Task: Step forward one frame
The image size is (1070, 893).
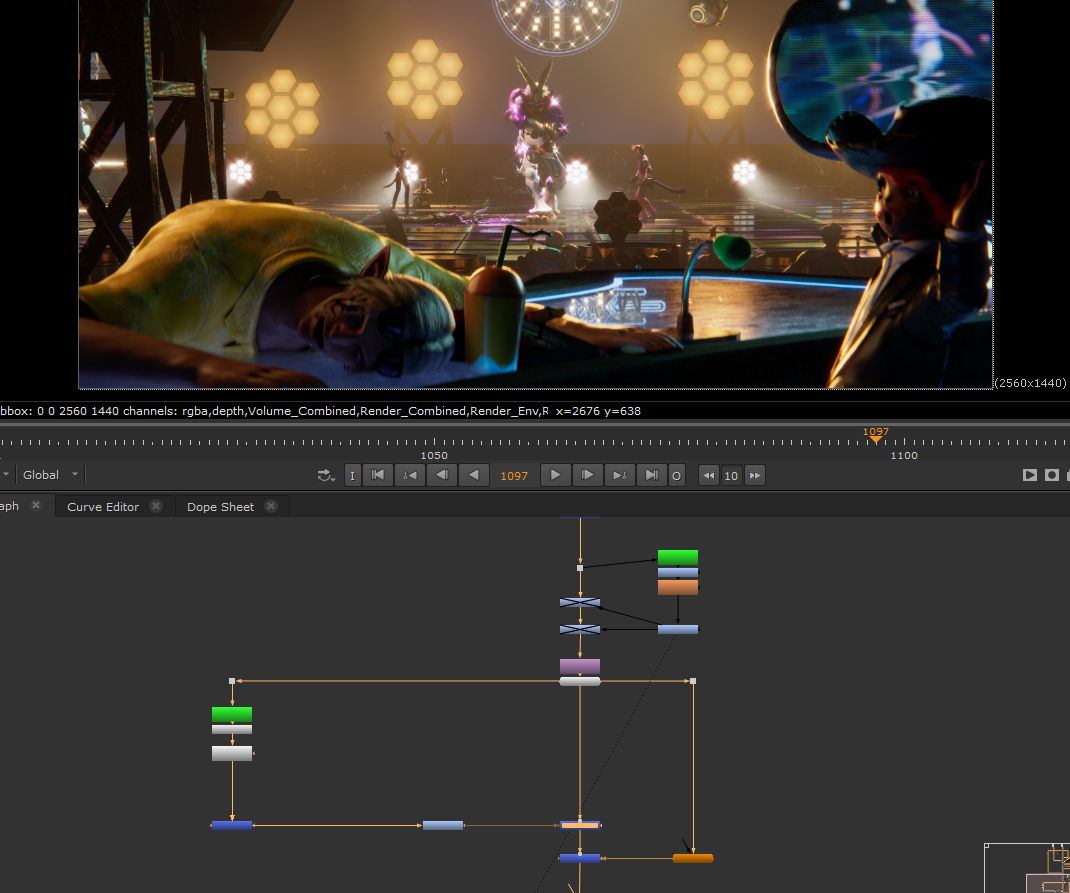Action: (588, 475)
